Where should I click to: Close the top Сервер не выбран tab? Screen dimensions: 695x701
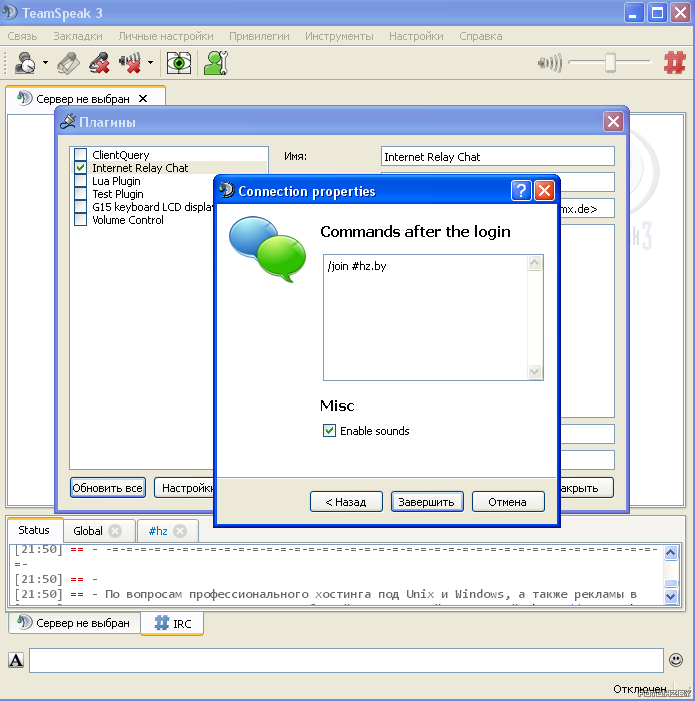(x=143, y=98)
